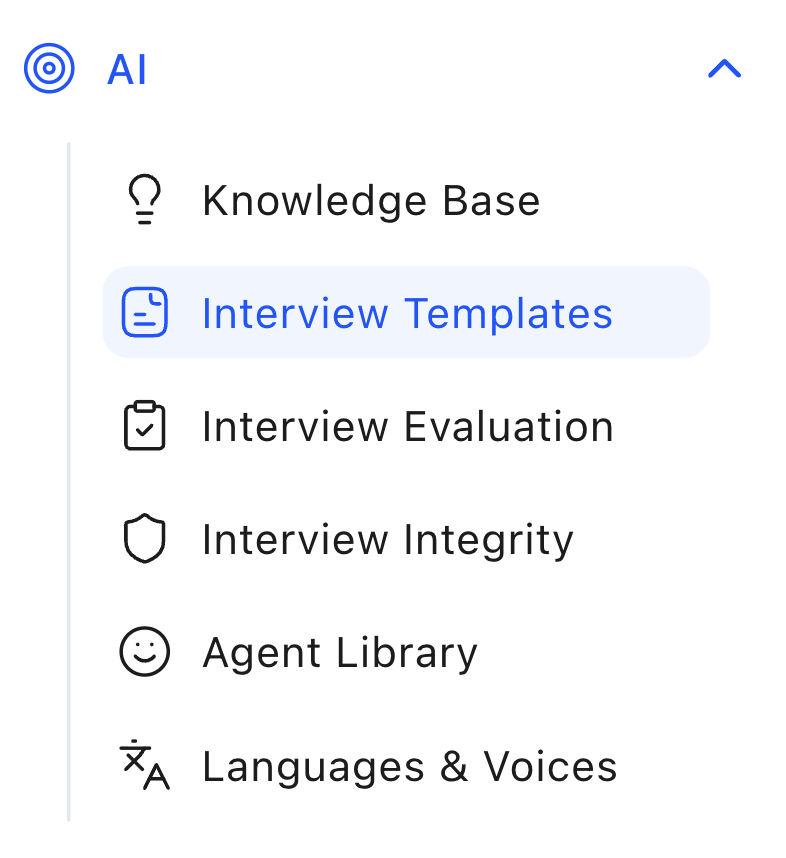Open Languages & Voices settings
The width and height of the screenshot is (786, 858).
[409, 767]
